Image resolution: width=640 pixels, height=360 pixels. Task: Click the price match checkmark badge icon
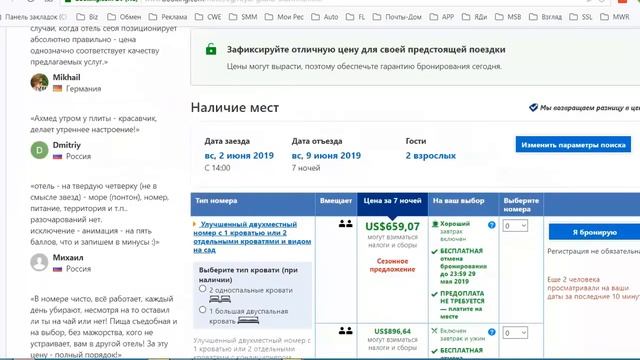pos(533,107)
